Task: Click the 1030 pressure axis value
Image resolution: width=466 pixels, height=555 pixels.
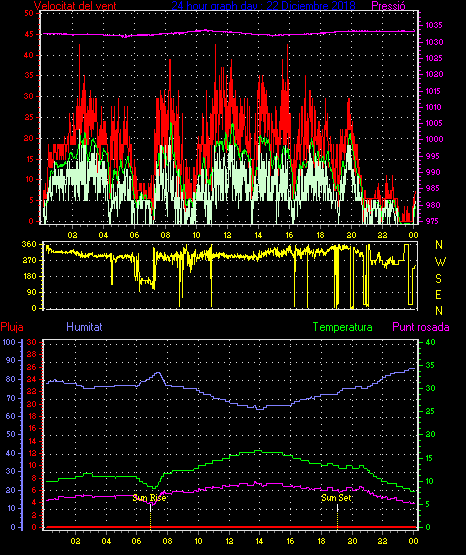Action: 434,42
